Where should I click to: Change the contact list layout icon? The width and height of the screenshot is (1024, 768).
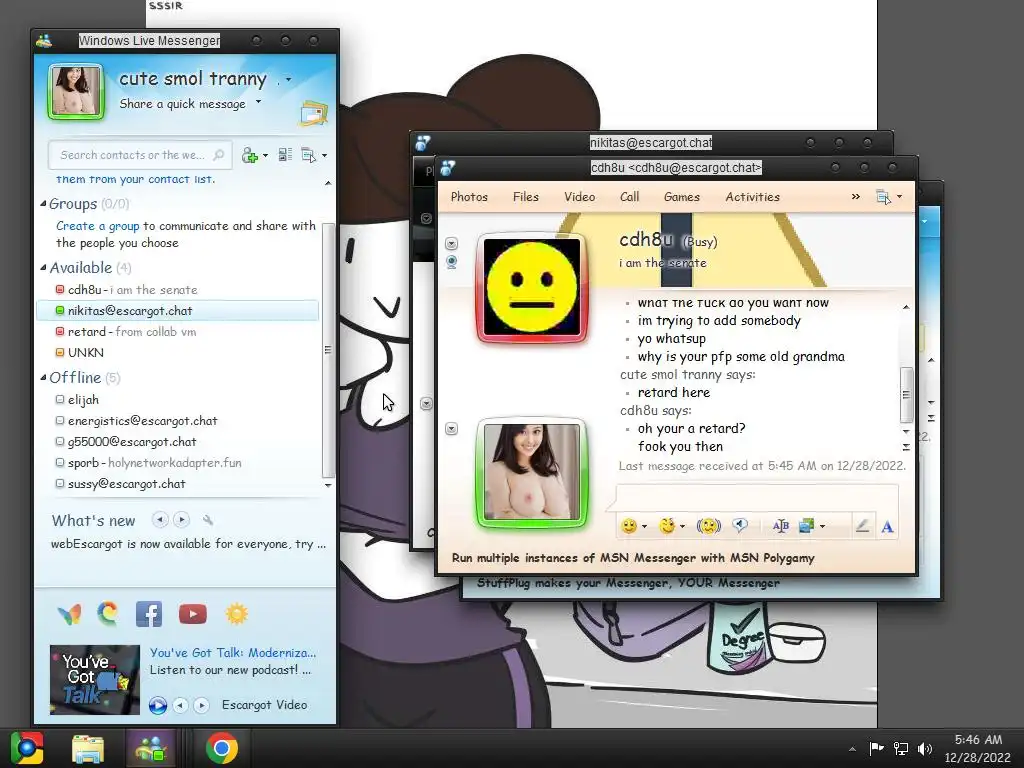pyautogui.click(x=285, y=155)
